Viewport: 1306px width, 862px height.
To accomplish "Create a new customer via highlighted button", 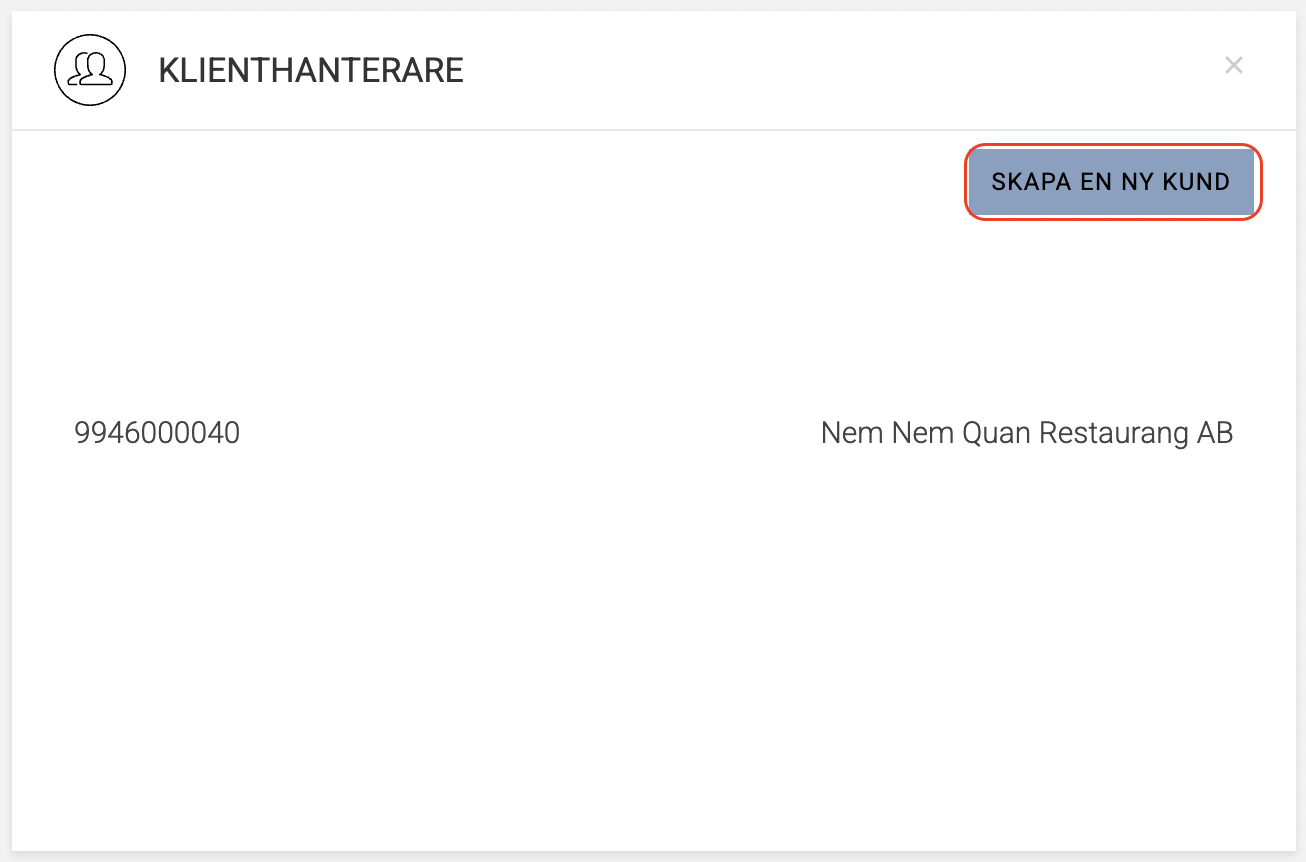I will click(1110, 182).
